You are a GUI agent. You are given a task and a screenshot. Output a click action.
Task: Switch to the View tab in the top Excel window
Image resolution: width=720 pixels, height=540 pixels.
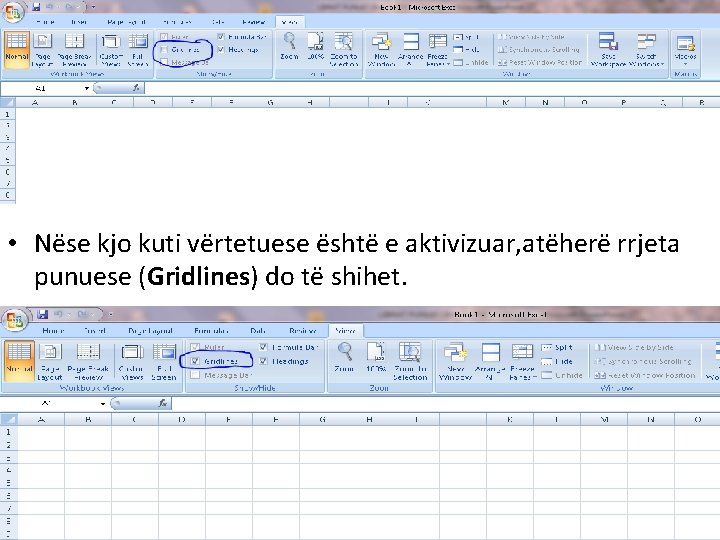tap(289, 22)
